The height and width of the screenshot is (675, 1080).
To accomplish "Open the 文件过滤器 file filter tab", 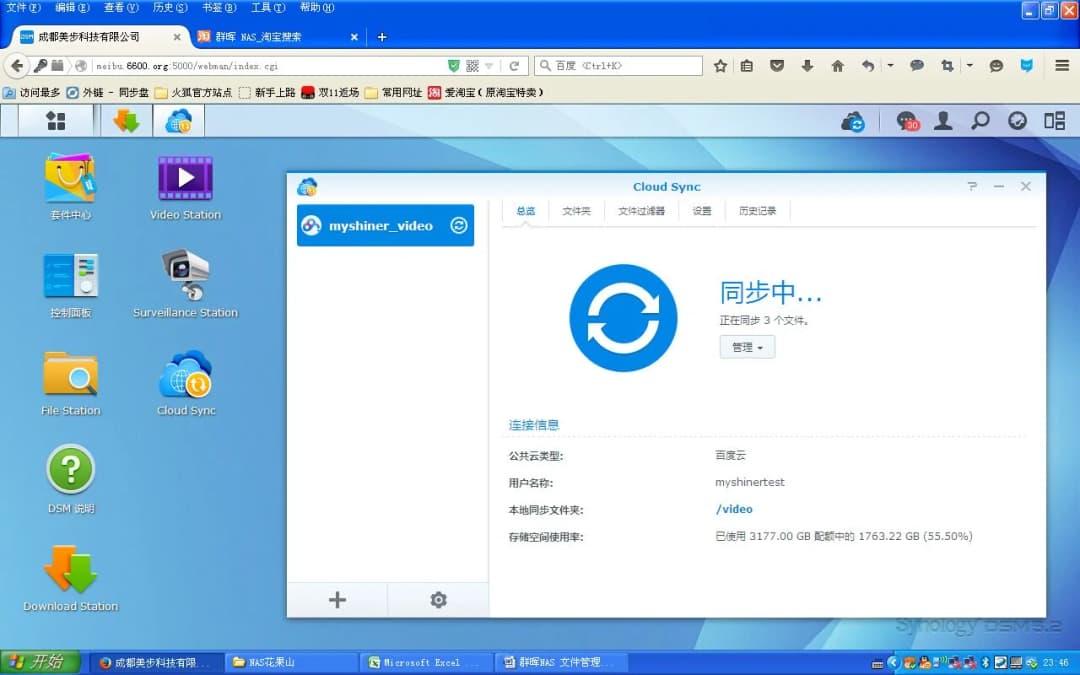I will 641,211.
